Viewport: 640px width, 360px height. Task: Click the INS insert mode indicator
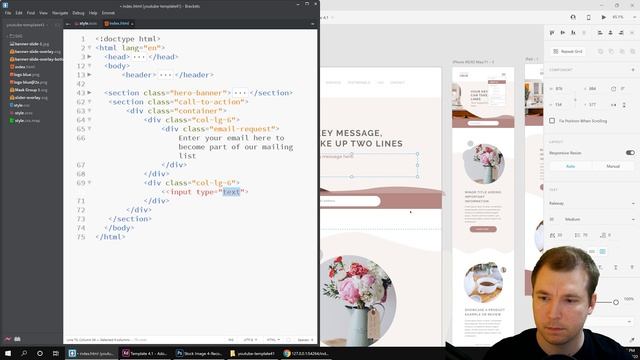pyautogui.click(x=231, y=340)
